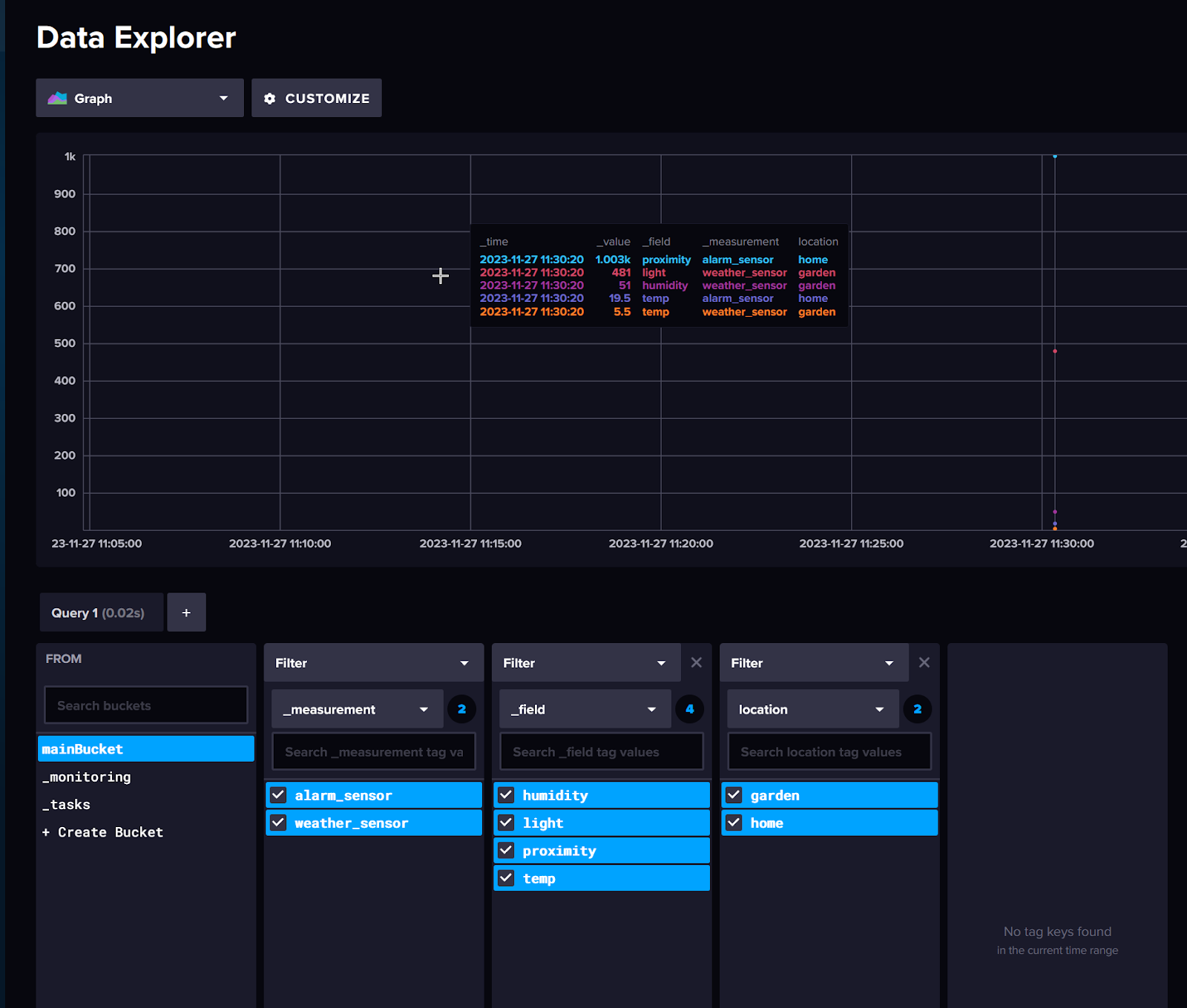Click the red light data point near 481
This screenshot has width=1187, height=1008.
coord(1055,351)
